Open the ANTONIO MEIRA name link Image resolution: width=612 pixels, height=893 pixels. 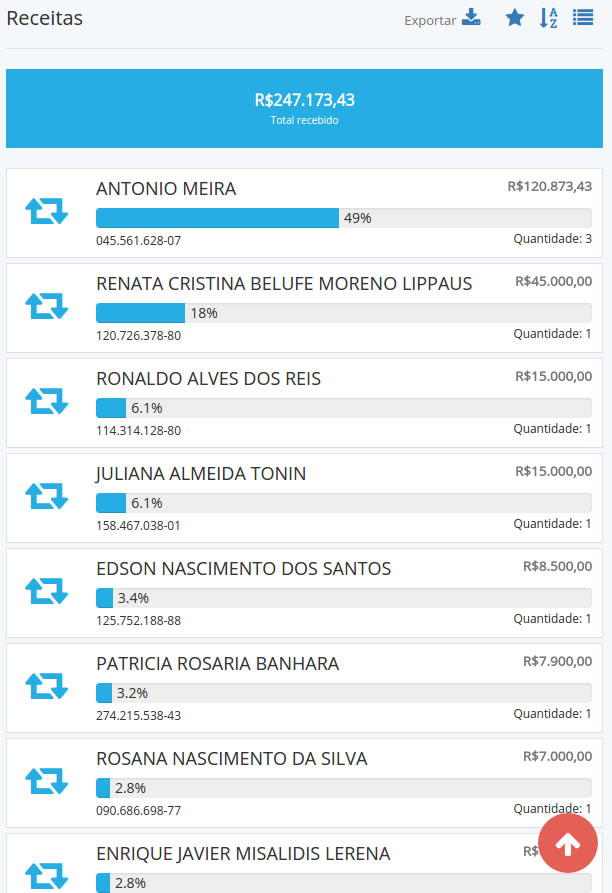coord(166,189)
